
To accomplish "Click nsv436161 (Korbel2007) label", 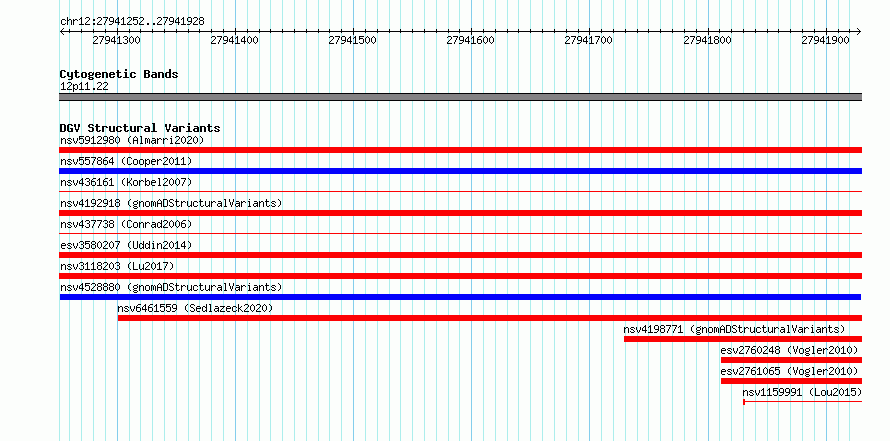I will coord(126,182).
